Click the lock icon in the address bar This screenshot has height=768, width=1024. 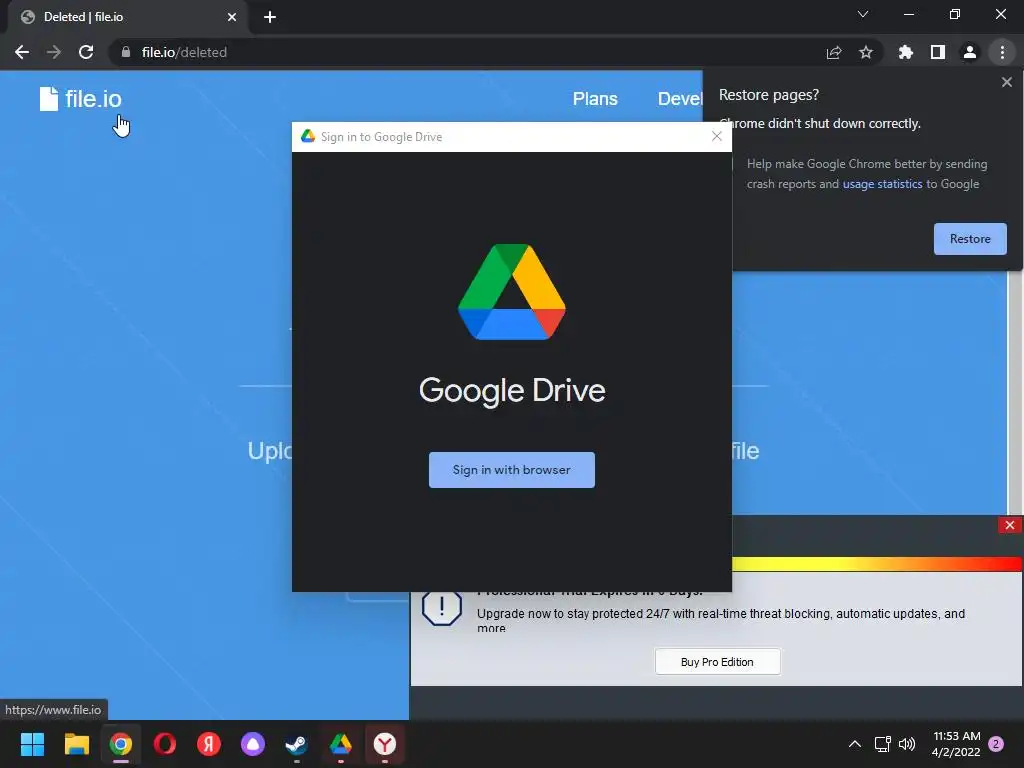[x=126, y=52]
